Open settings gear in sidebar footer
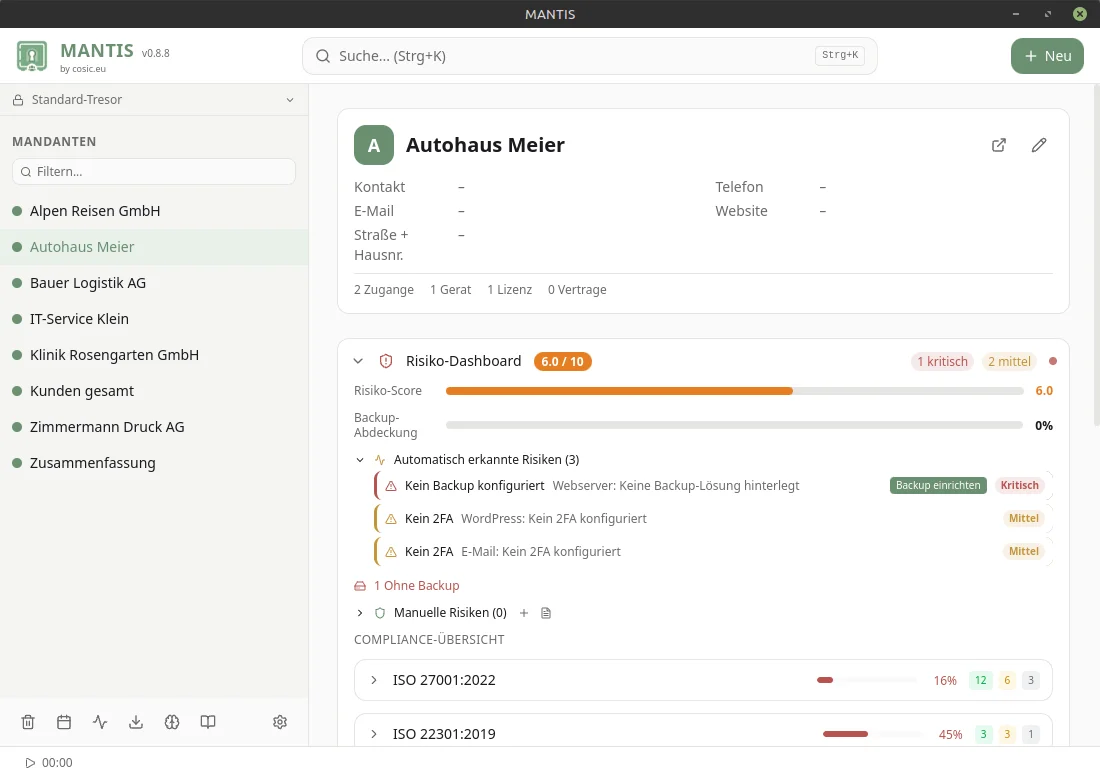The width and height of the screenshot is (1100, 778). [x=280, y=722]
